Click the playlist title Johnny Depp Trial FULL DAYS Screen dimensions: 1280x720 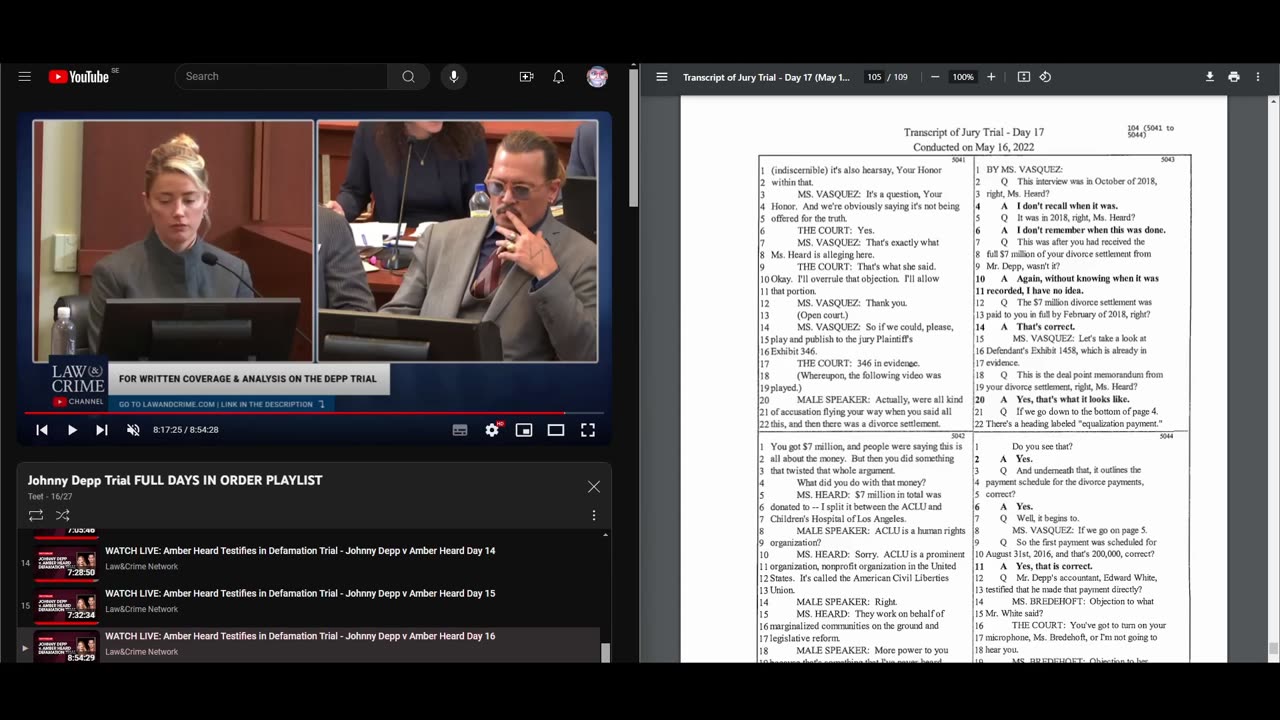pos(175,480)
